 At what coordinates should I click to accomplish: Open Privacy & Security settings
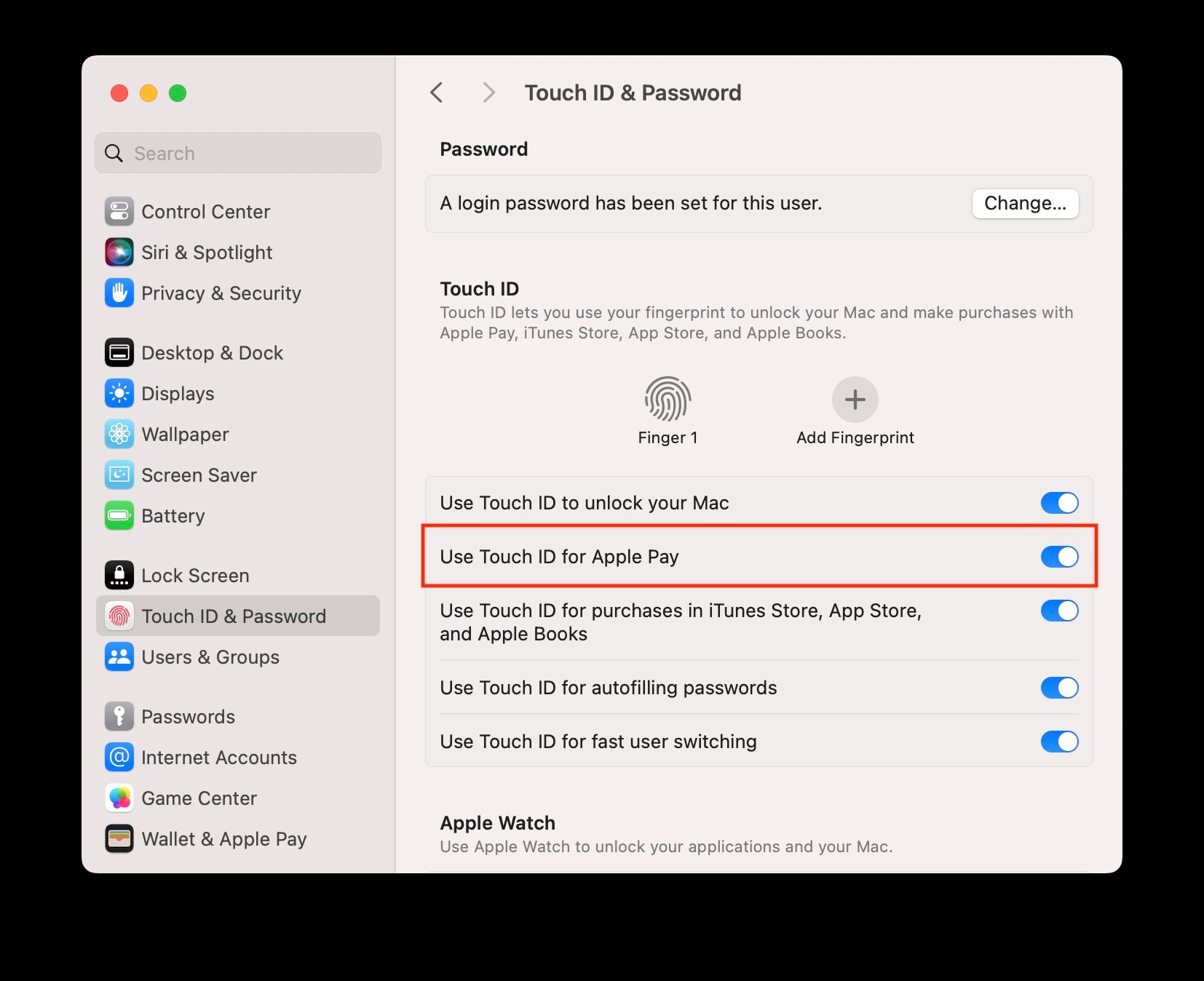pyautogui.click(x=221, y=293)
